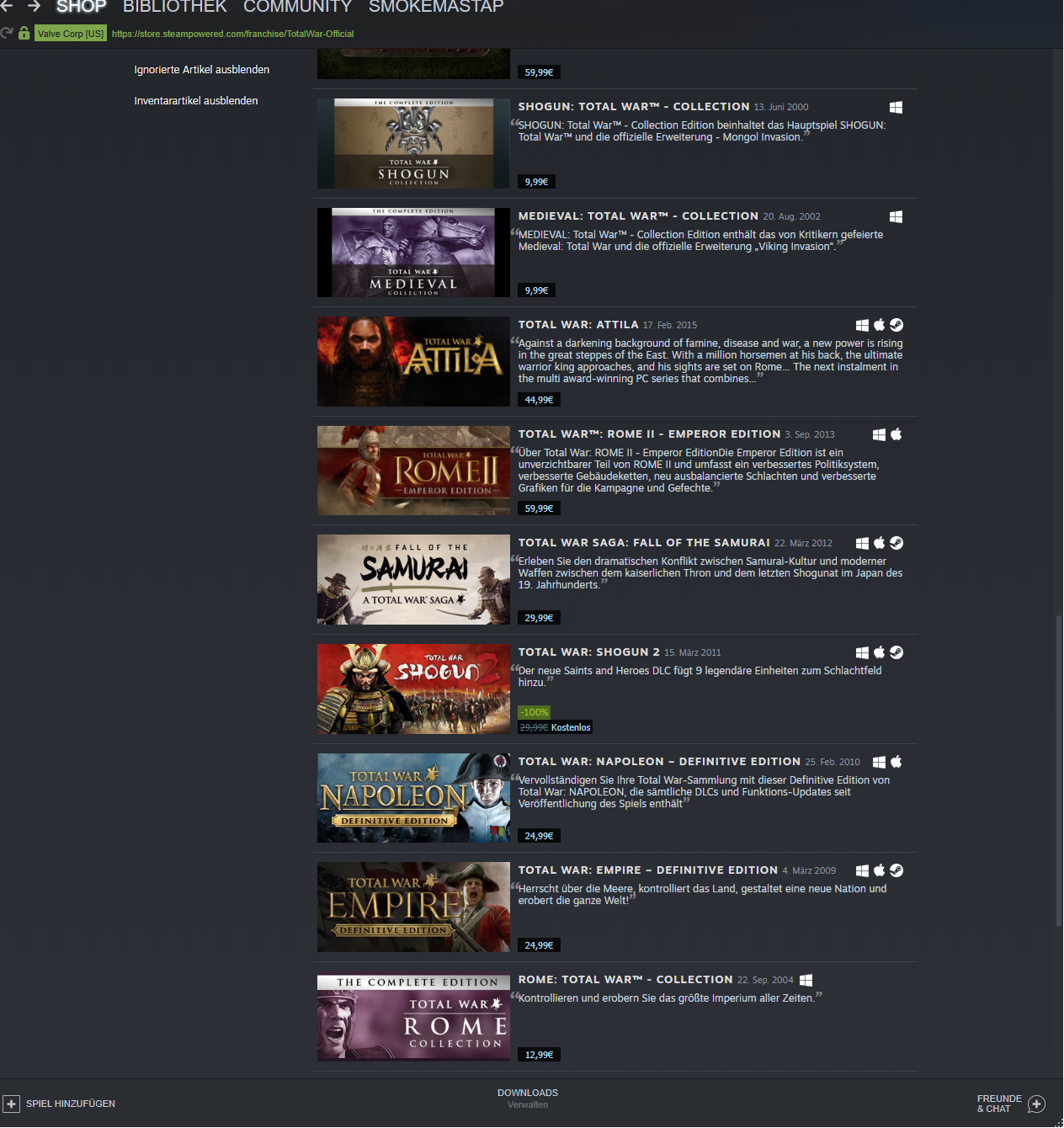Open the SMOKEMASTAP profile tab
This screenshot has height=1128, width=1064.
[436, 7]
